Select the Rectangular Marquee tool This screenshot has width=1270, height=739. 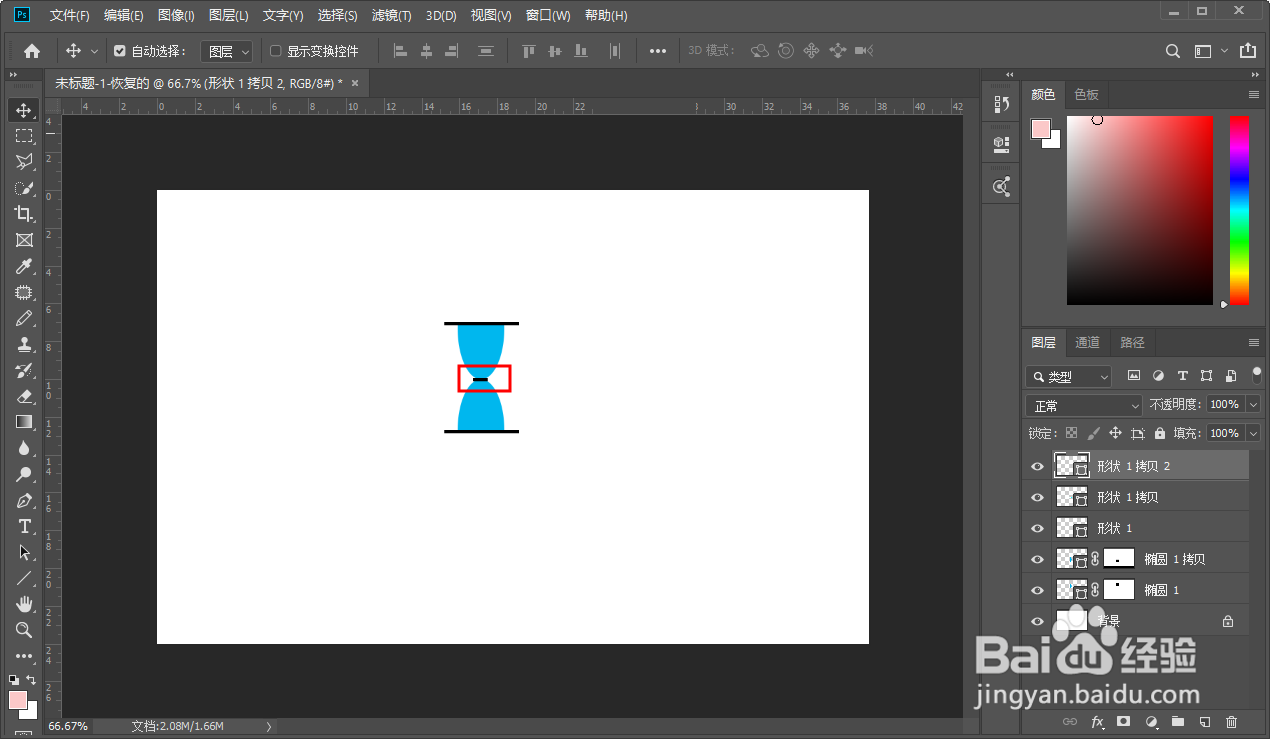(24, 136)
